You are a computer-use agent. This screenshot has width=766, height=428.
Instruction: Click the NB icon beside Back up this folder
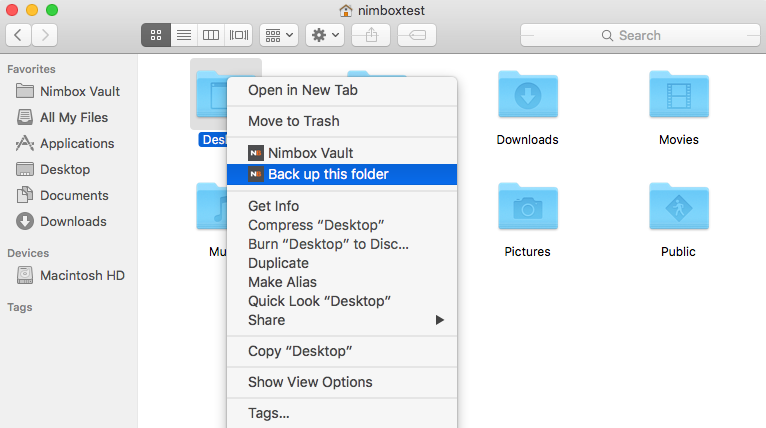point(256,174)
